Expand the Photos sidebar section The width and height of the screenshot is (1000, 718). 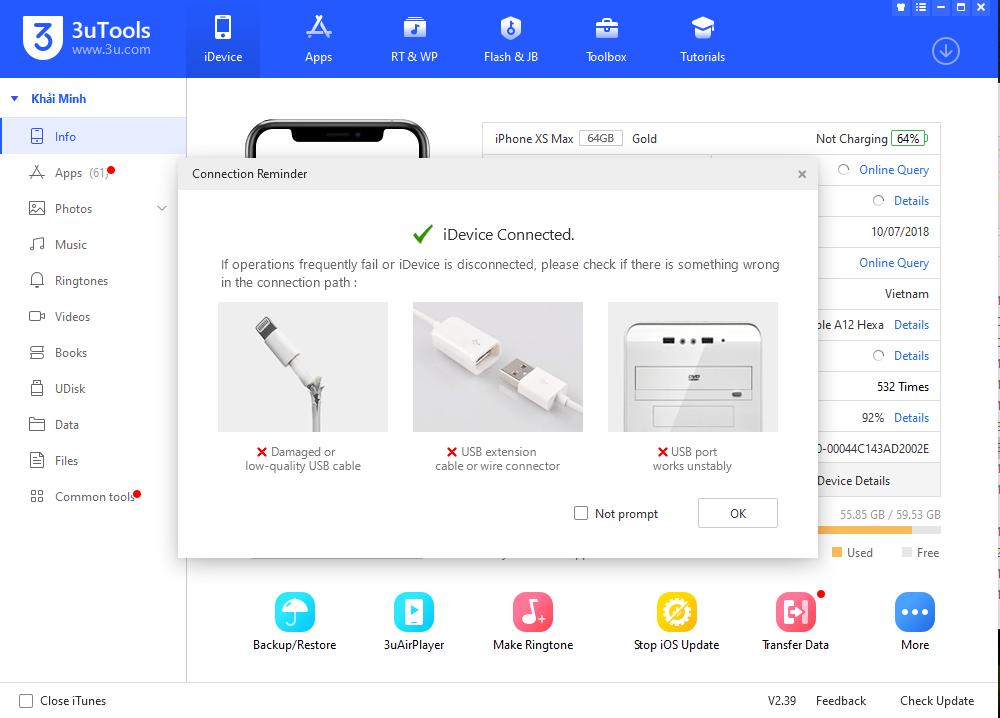[x=160, y=208]
